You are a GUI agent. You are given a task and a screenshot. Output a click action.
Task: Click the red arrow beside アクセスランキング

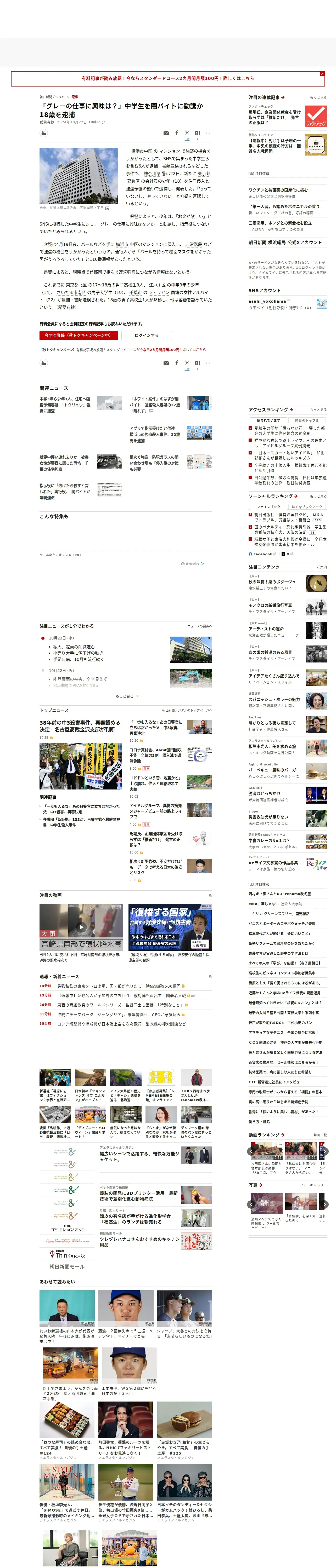tap(292, 410)
